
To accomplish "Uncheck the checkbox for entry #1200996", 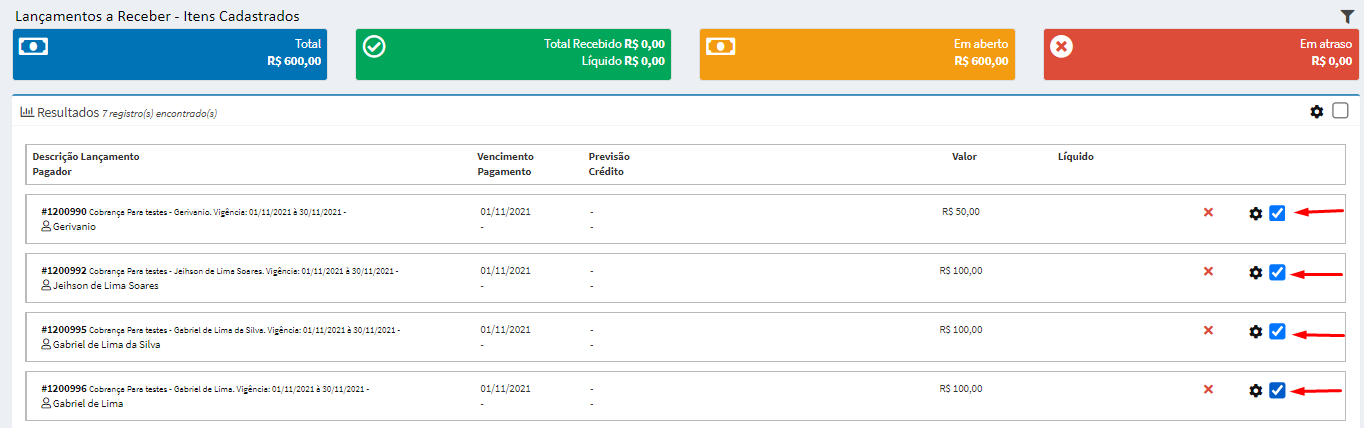I will pos(1277,390).
